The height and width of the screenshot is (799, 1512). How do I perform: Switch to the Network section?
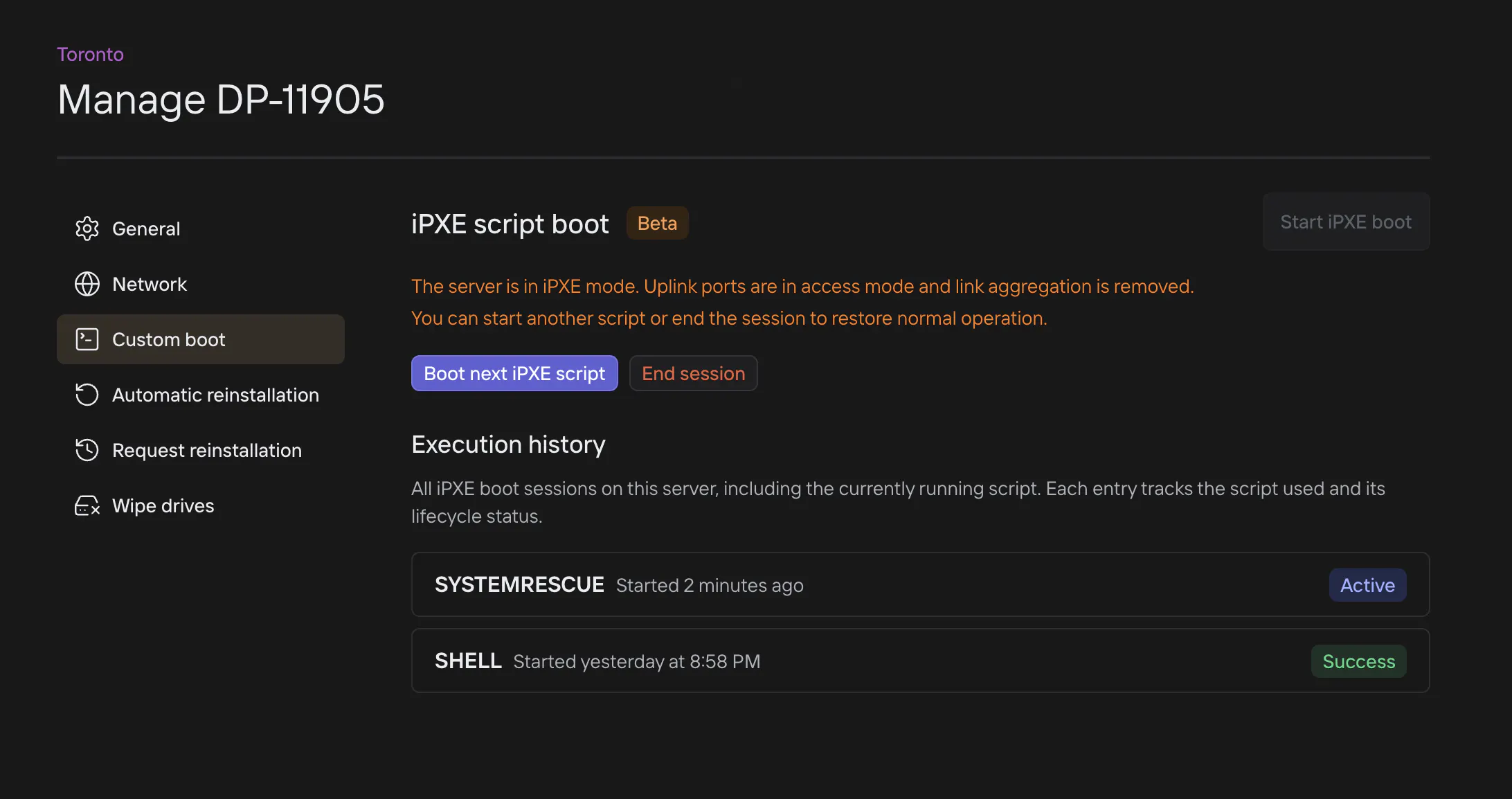click(150, 284)
